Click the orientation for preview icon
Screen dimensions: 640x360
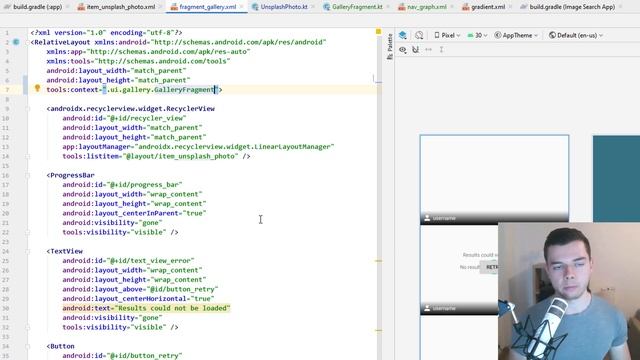419,36
